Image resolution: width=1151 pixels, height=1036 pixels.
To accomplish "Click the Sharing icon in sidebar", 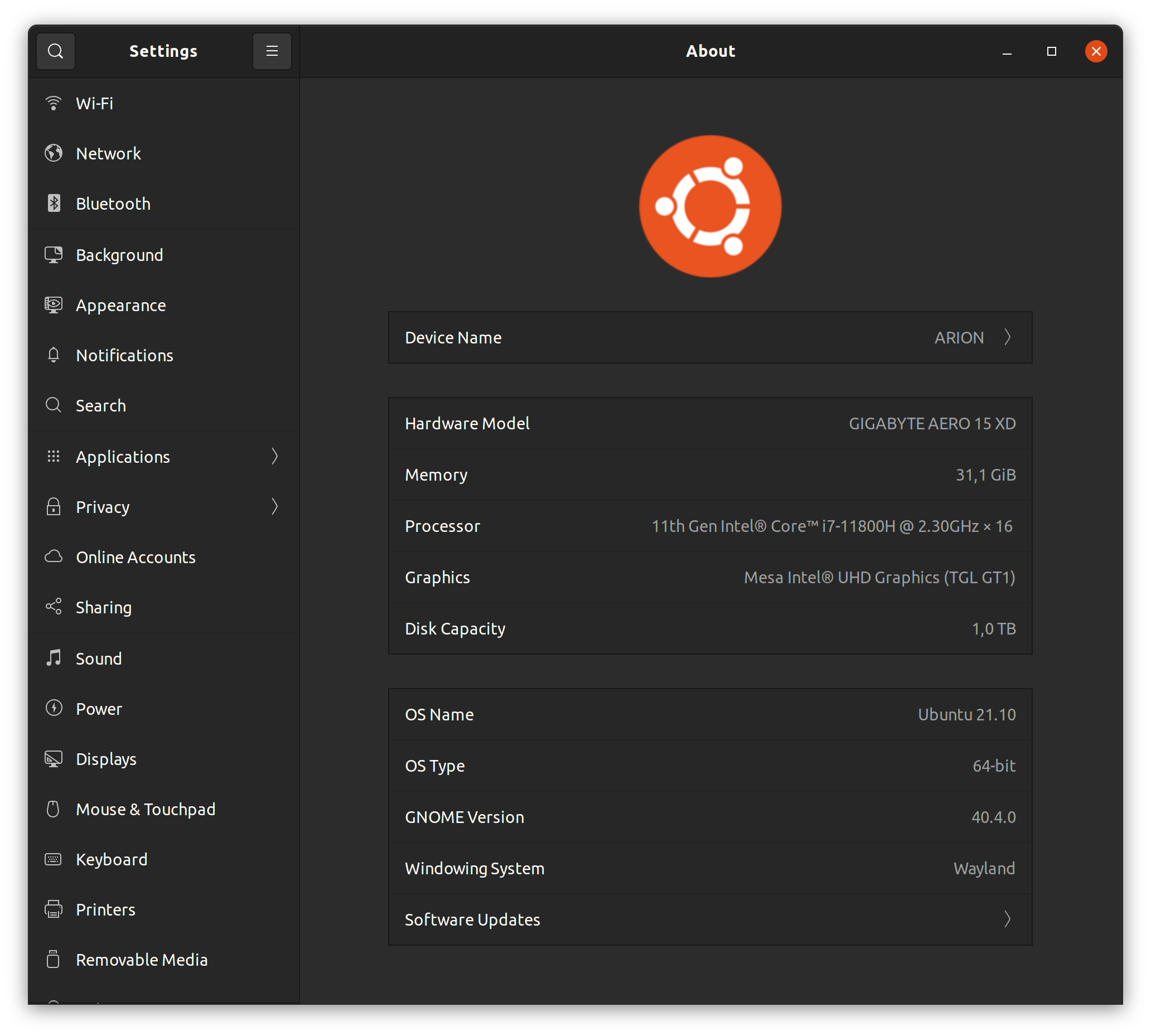I will click(54, 607).
